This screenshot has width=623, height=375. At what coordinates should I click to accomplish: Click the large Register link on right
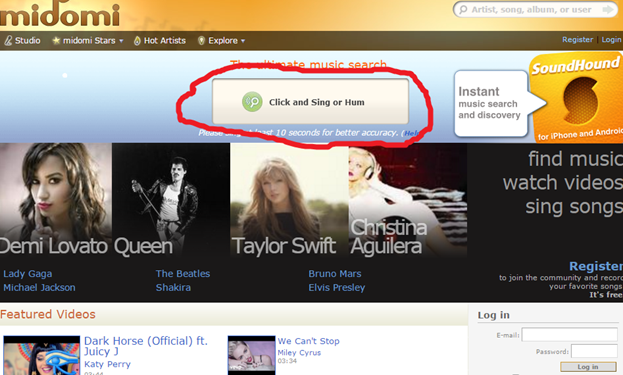[x=596, y=266]
